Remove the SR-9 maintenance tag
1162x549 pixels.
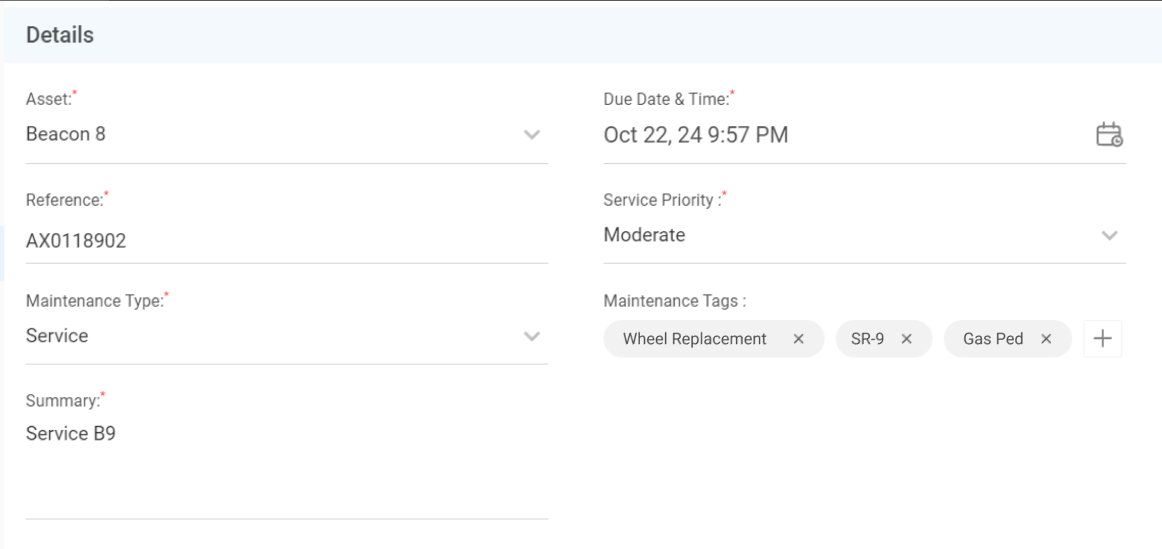(x=906, y=339)
